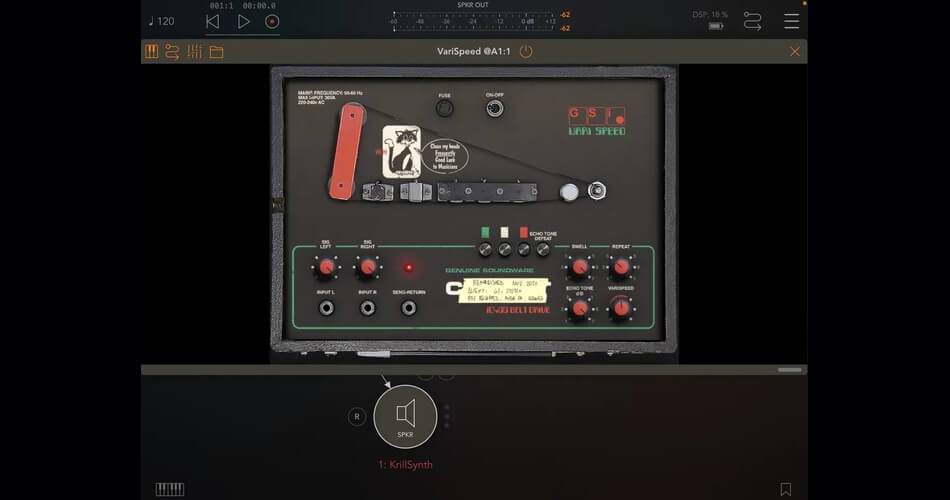
Task: Show the on-screen keyboard from the plugin toolbar
Action: click(x=151, y=52)
